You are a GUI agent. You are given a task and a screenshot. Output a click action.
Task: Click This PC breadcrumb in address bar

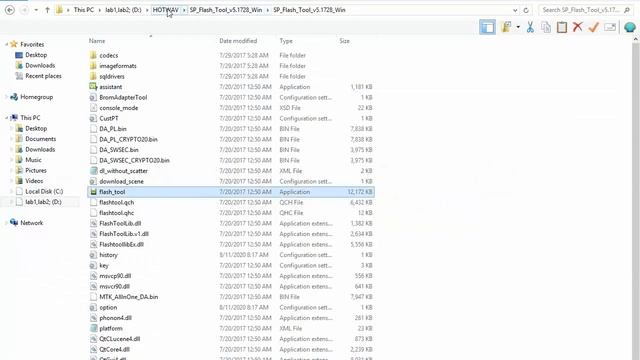(84, 10)
